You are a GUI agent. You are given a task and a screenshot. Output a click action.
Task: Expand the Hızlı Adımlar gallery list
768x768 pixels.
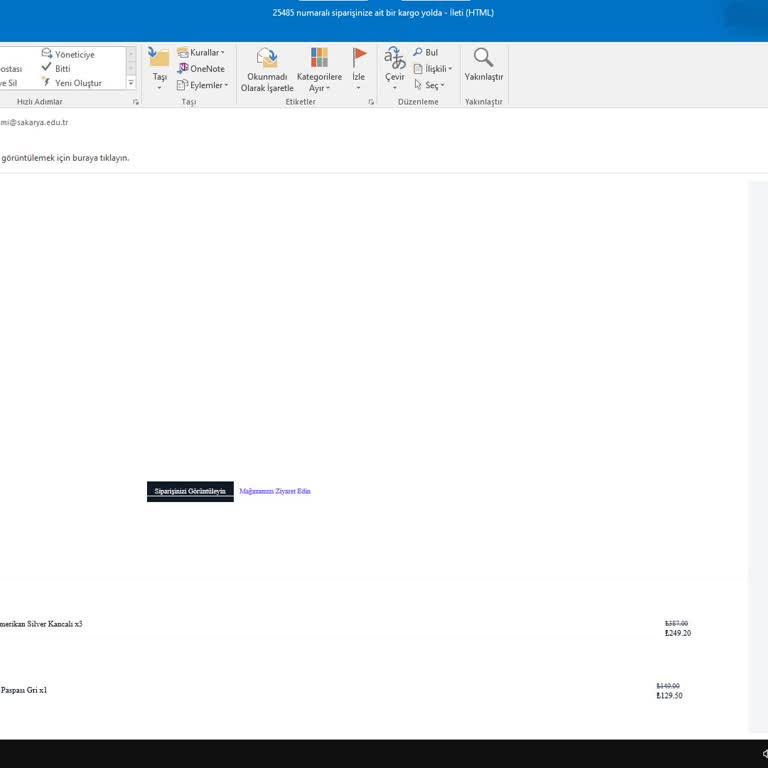(131, 83)
